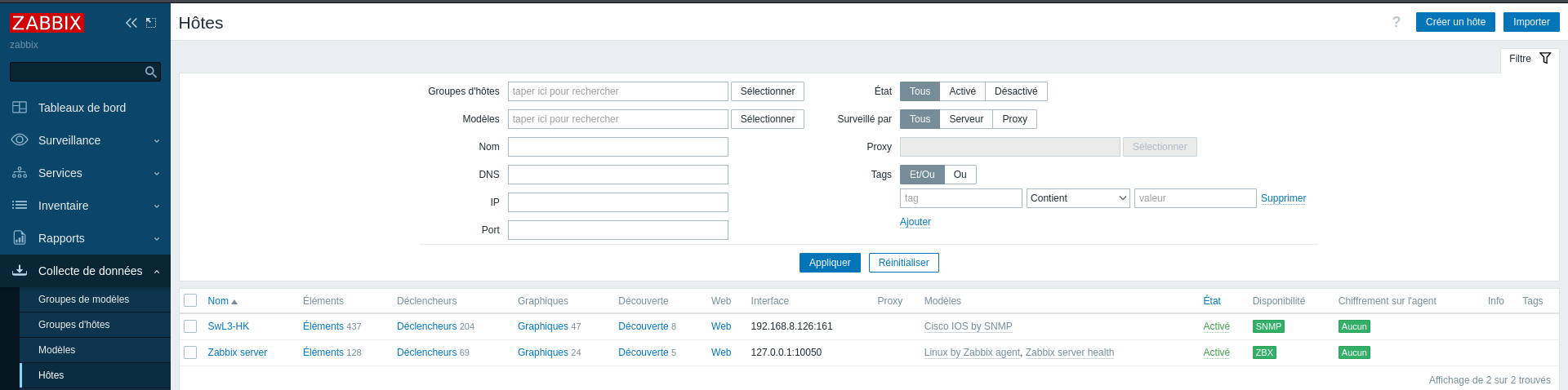Click the green SNMP availability badge
Screen dimensions: 1568x390
coord(1268,326)
